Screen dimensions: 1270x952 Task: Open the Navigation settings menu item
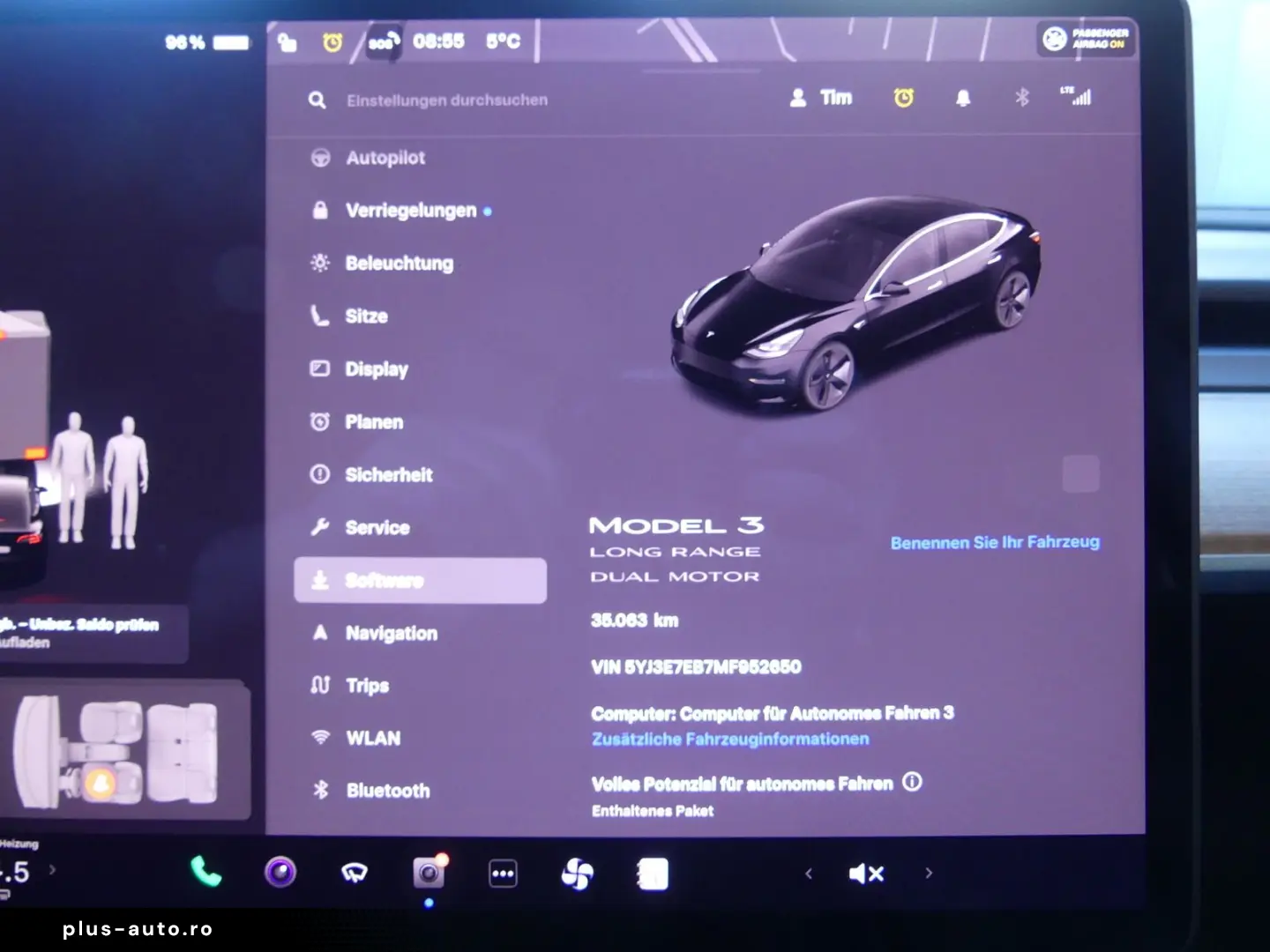click(x=391, y=633)
